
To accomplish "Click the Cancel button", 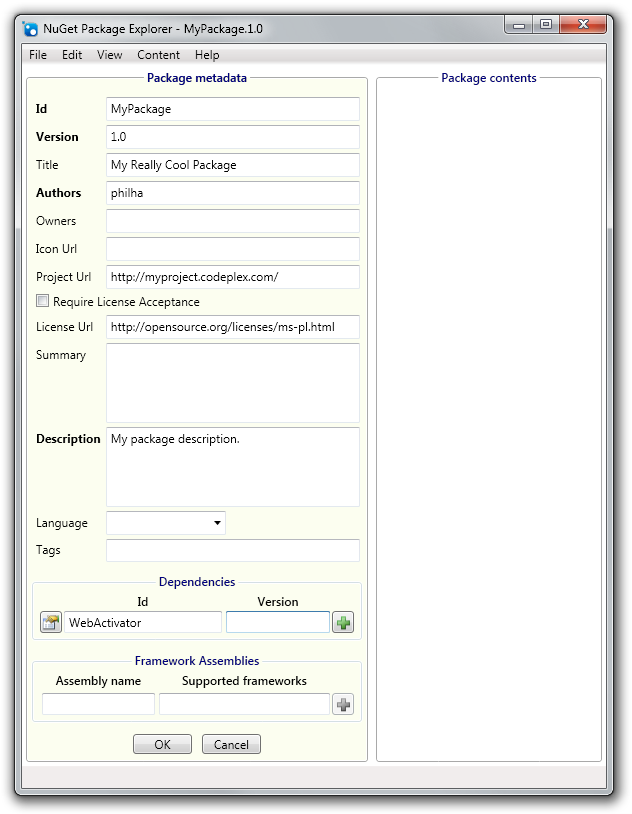I will pos(231,744).
